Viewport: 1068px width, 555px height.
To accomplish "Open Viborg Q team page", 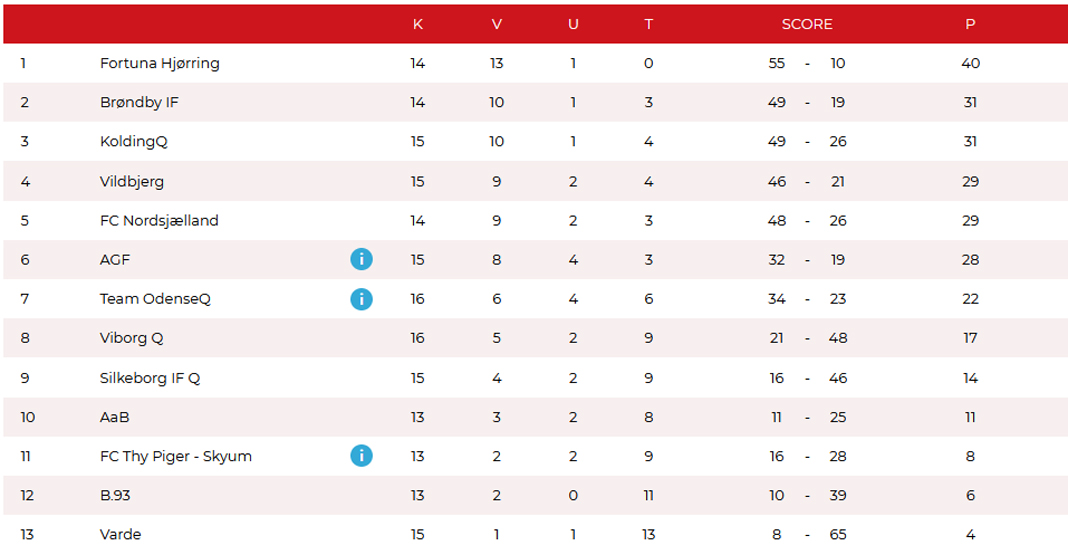I will click(131, 338).
